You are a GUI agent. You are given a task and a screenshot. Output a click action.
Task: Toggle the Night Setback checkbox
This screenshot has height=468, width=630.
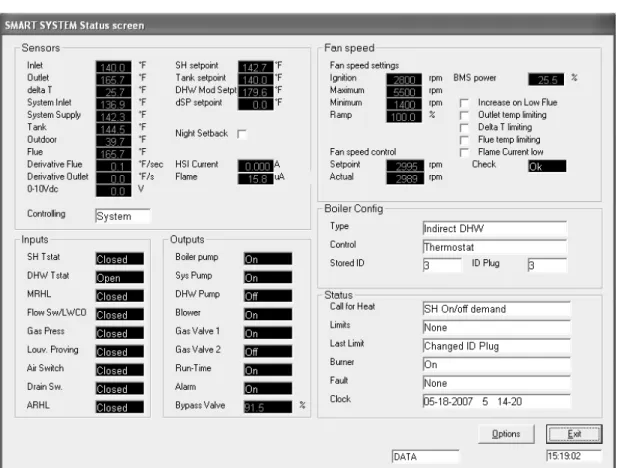(242, 134)
